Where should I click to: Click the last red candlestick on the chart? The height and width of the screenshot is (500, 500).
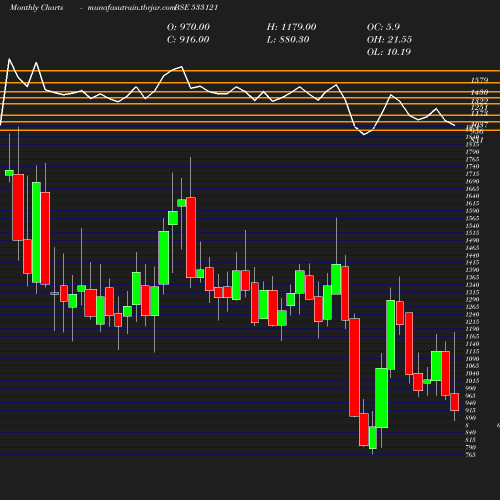pos(454,402)
